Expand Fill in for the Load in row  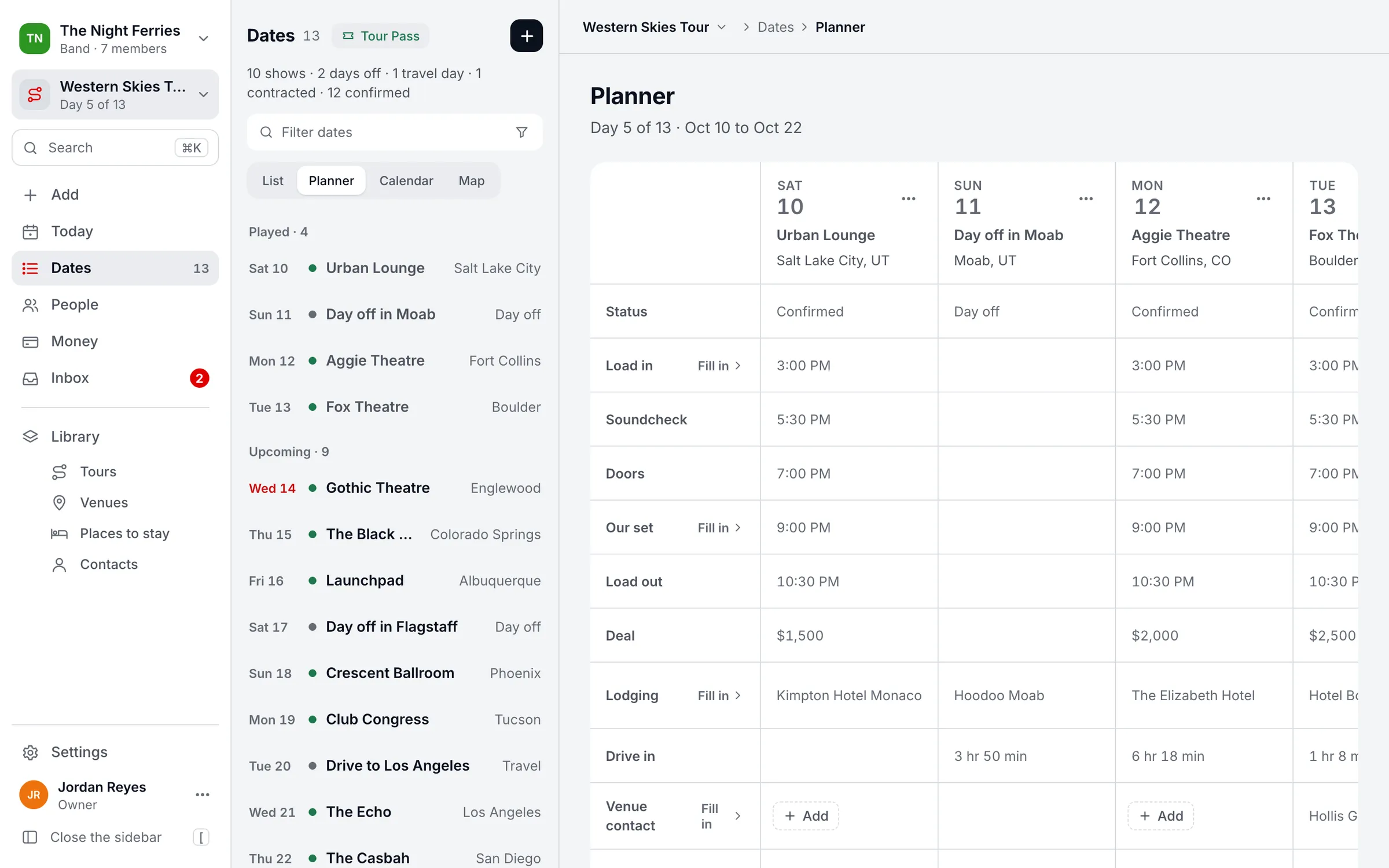point(719,366)
